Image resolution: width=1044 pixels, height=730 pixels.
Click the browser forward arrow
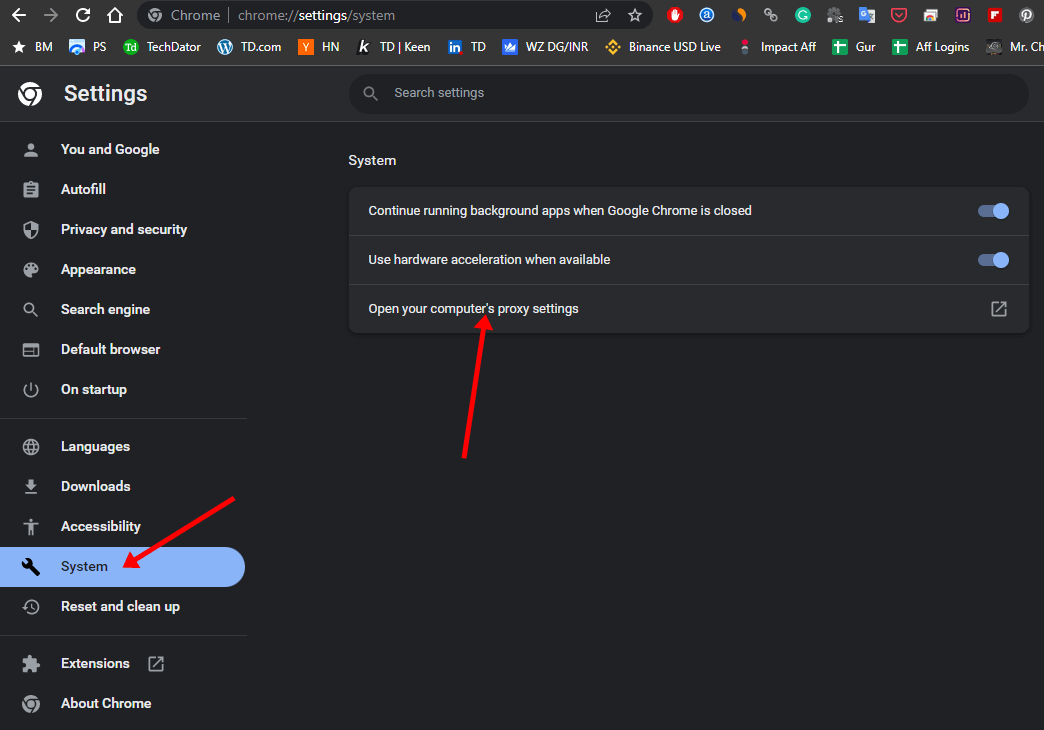(x=51, y=15)
